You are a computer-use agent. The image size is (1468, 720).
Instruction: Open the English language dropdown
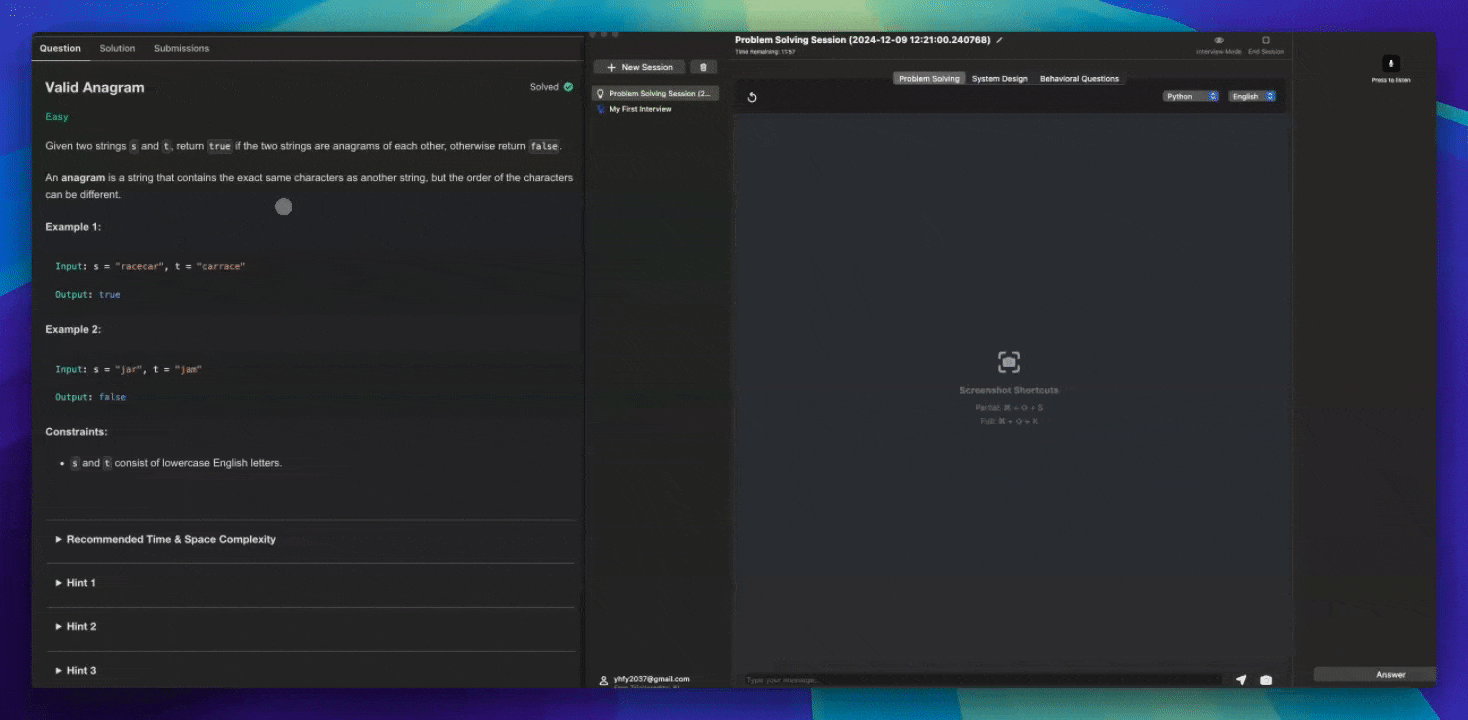[1252, 96]
